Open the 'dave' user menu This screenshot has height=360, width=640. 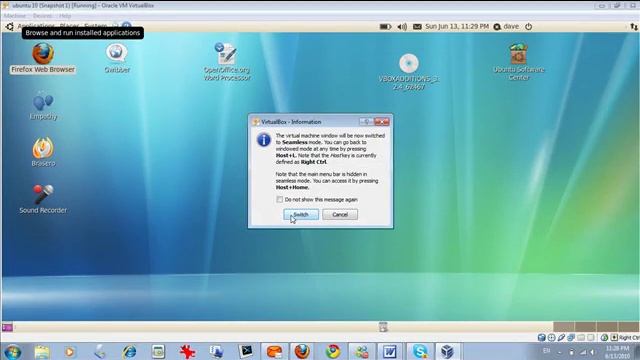tap(506, 27)
